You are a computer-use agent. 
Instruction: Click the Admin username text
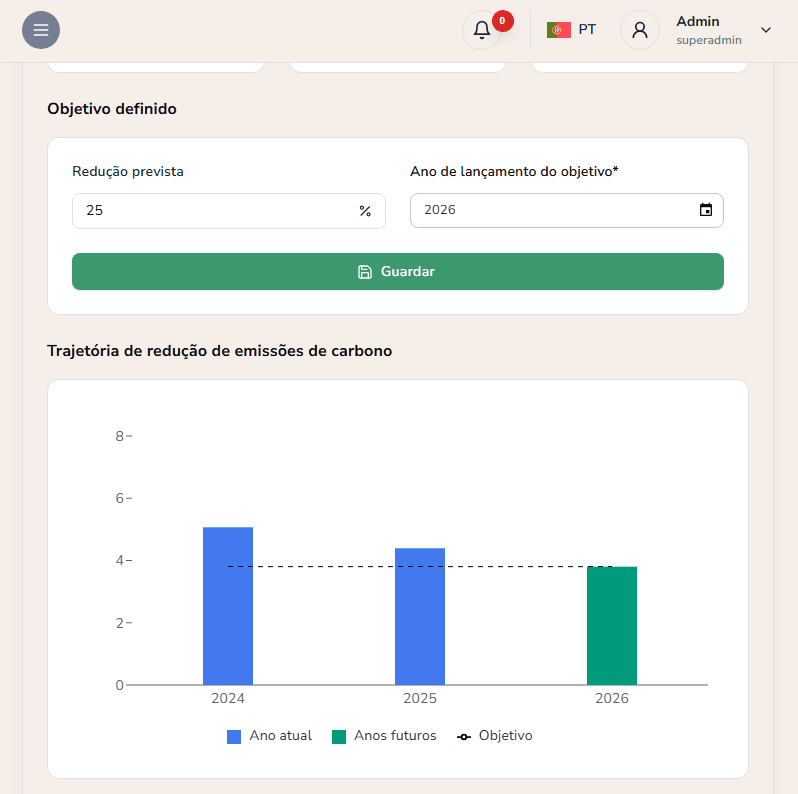coord(697,21)
